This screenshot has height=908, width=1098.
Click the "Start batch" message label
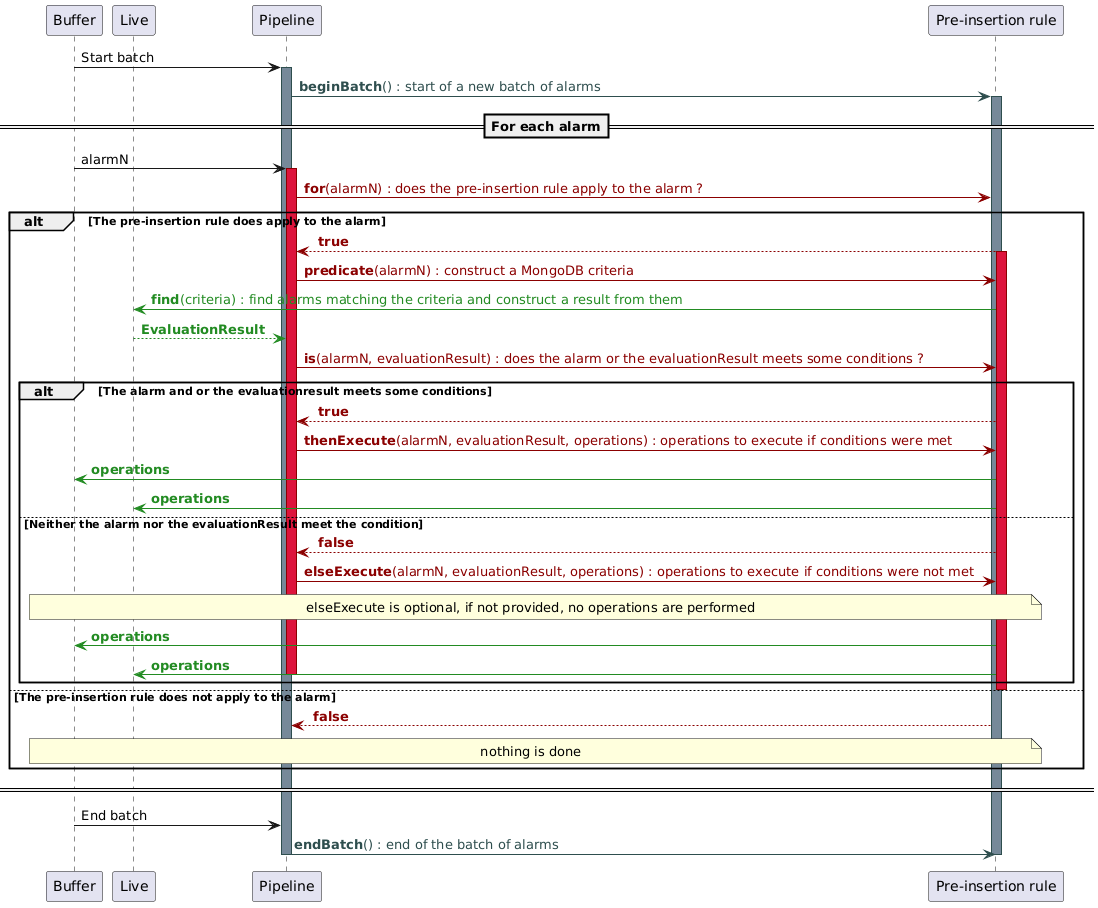tap(117, 57)
